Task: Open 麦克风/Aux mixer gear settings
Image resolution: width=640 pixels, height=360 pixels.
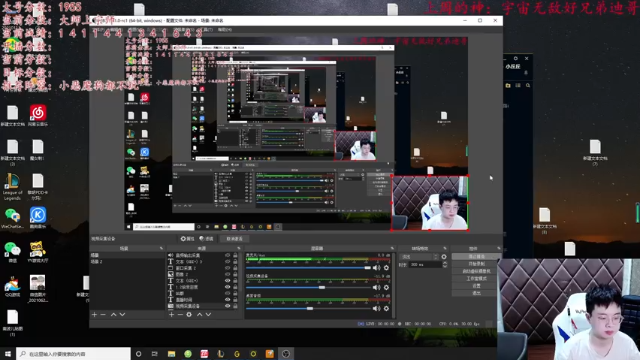Action: (386, 268)
